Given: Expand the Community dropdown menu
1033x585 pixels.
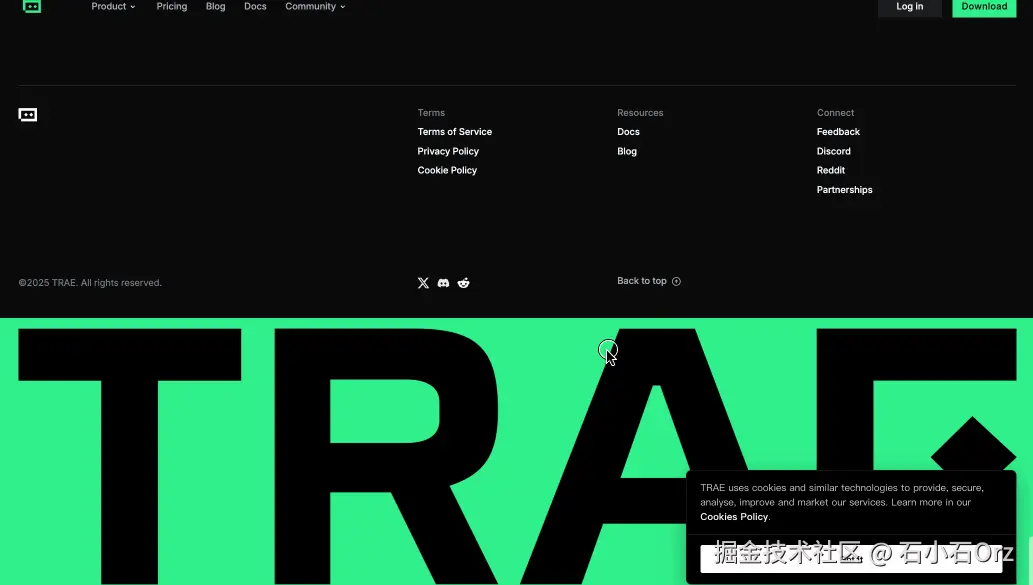Looking at the screenshot, I should coord(315,7).
